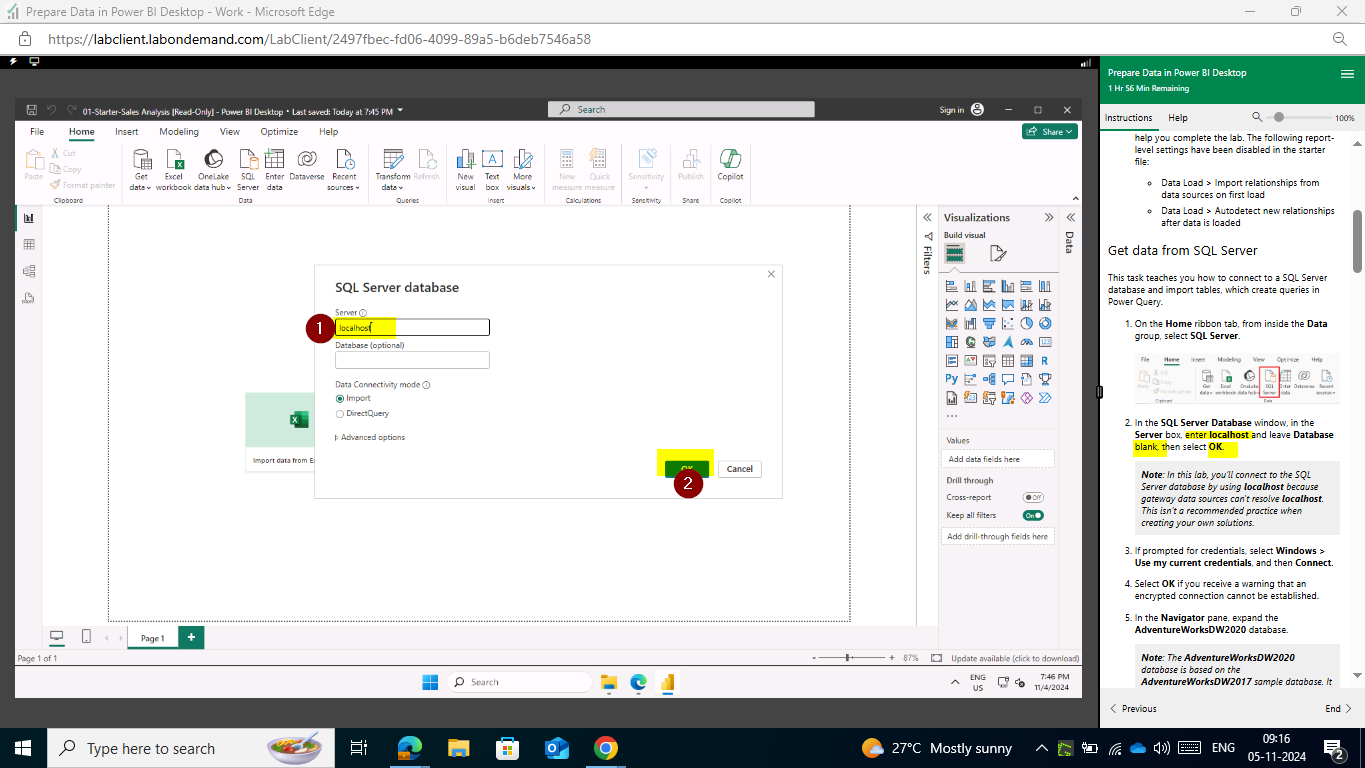1365x768 pixels.
Task: Open Chrome from the outer taskbar
Action: (x=605, y=748)
